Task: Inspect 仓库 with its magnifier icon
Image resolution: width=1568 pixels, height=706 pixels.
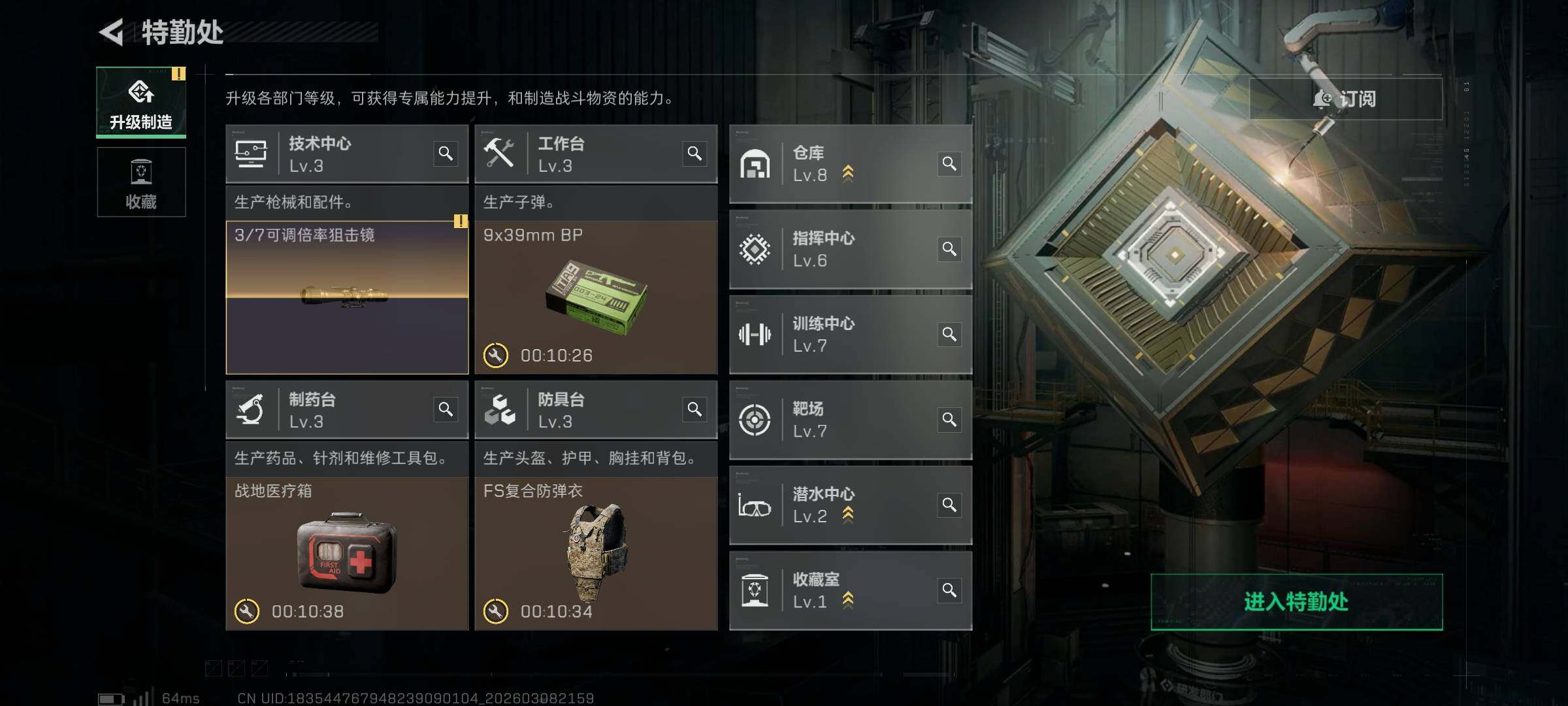Action: pos(949,163)
